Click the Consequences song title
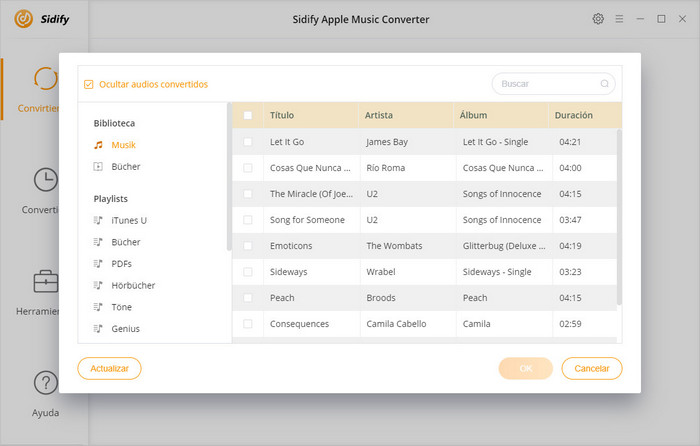Viewport: 700px width, 446px height. click(299, 324)
